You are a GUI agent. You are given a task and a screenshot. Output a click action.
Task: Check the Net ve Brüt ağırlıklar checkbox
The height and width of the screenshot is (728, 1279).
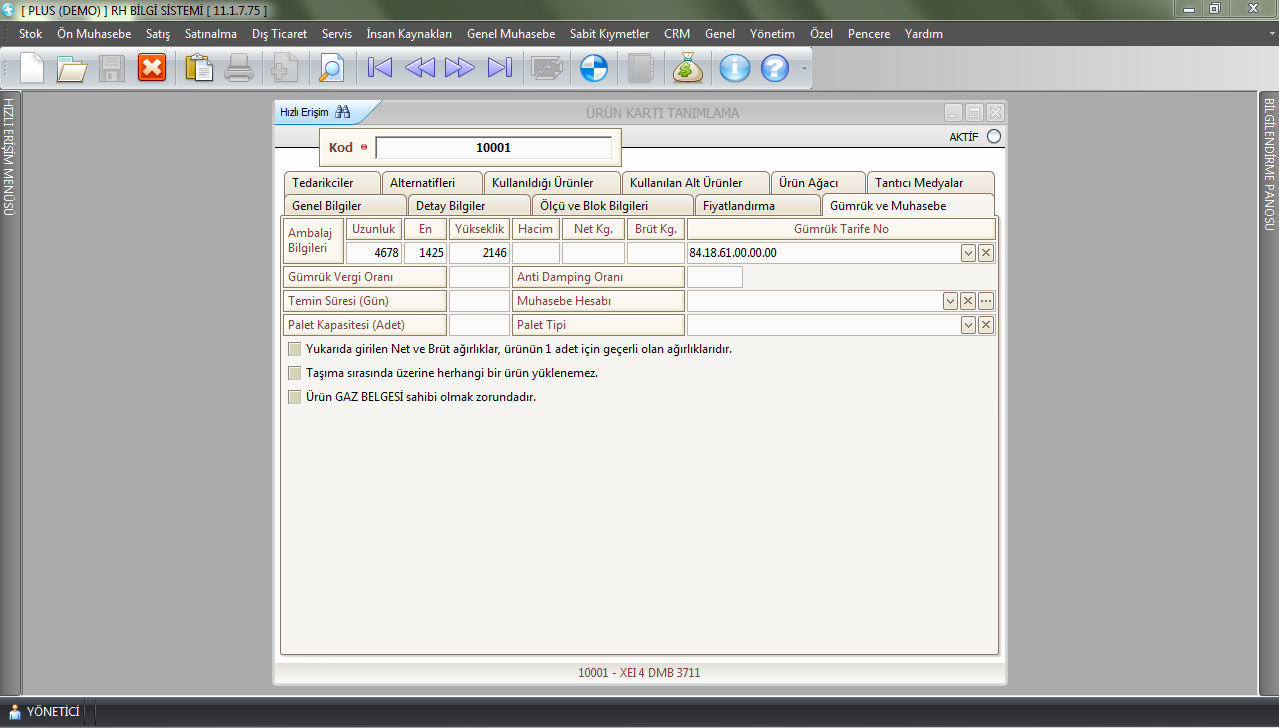tap(295, 349)
